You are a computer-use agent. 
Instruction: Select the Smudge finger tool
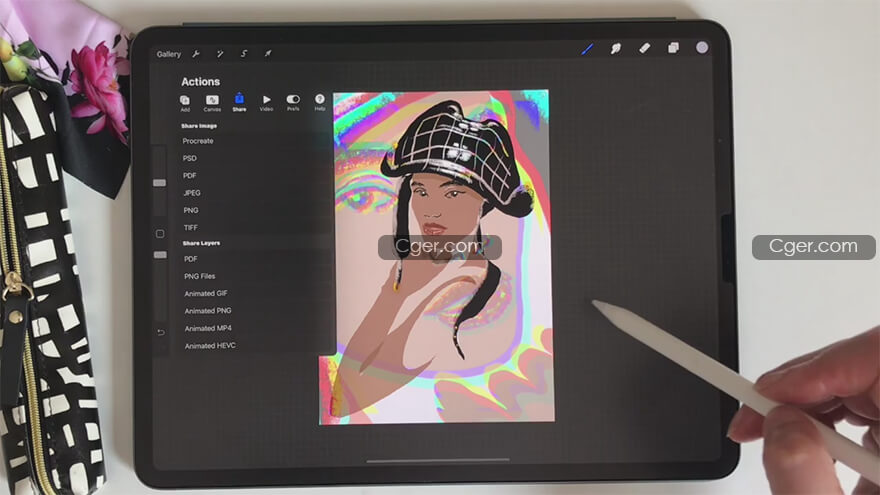click(x=616, y=49)
